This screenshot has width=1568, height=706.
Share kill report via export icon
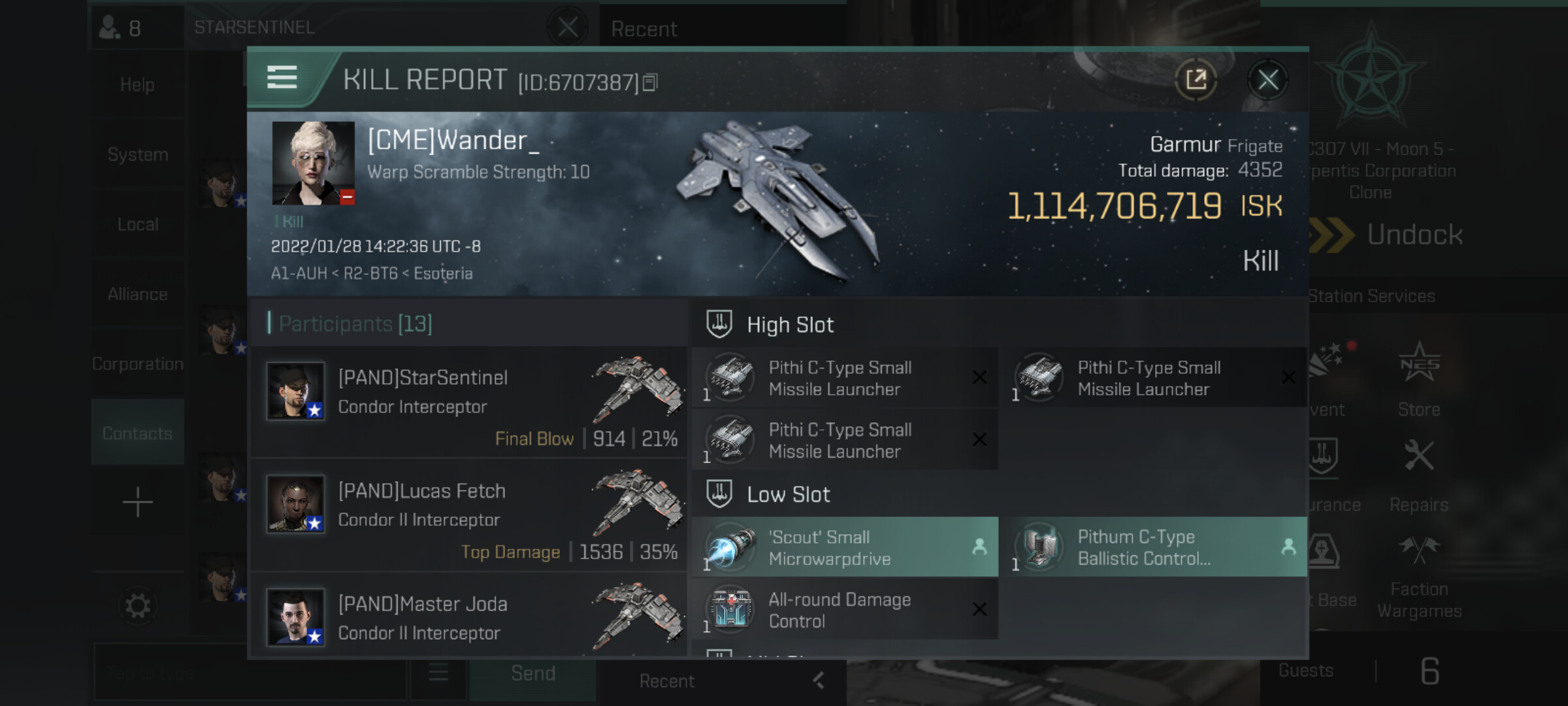pyautogui.click(x=1196, y=80)
